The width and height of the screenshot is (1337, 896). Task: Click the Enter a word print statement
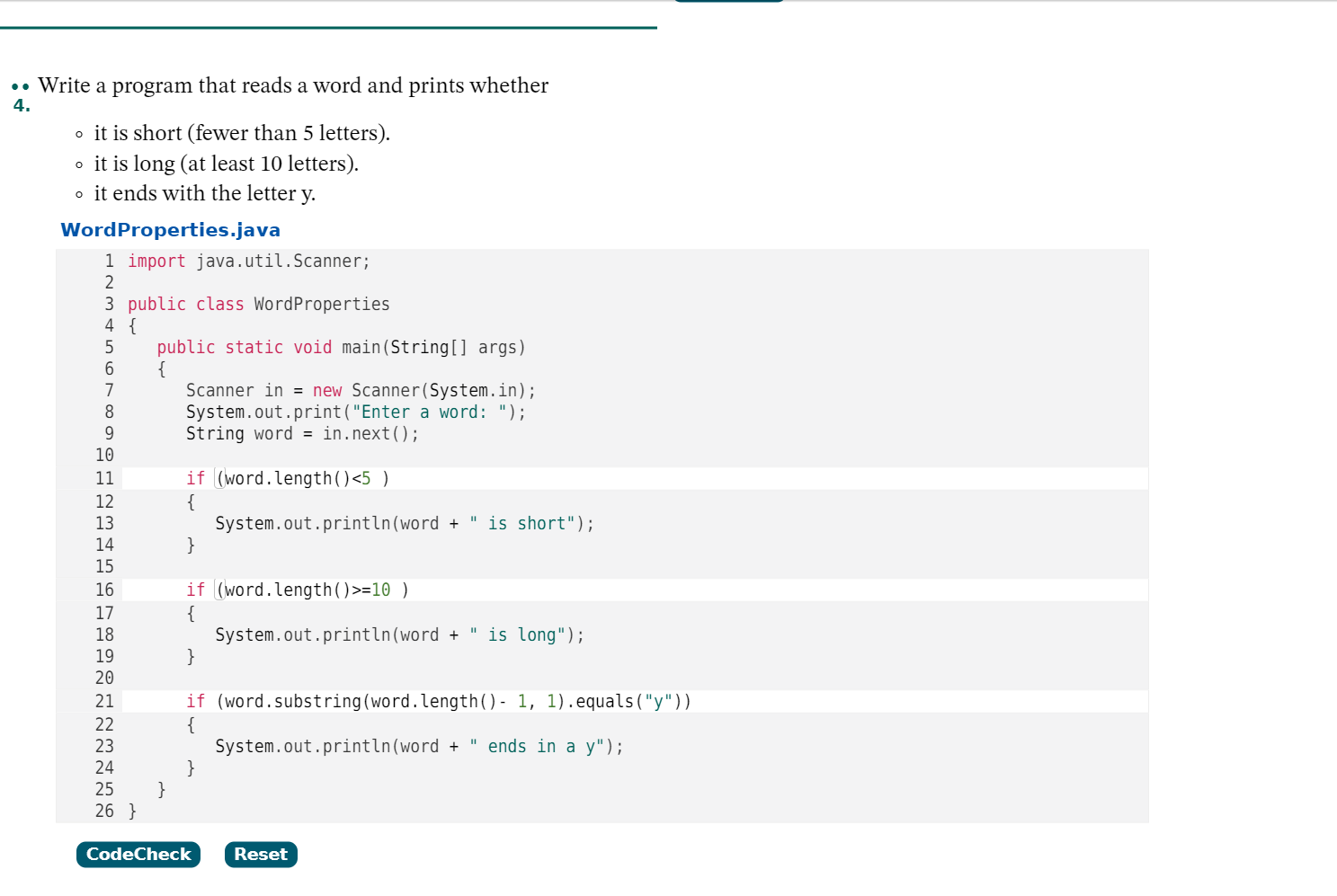point(355,412)
